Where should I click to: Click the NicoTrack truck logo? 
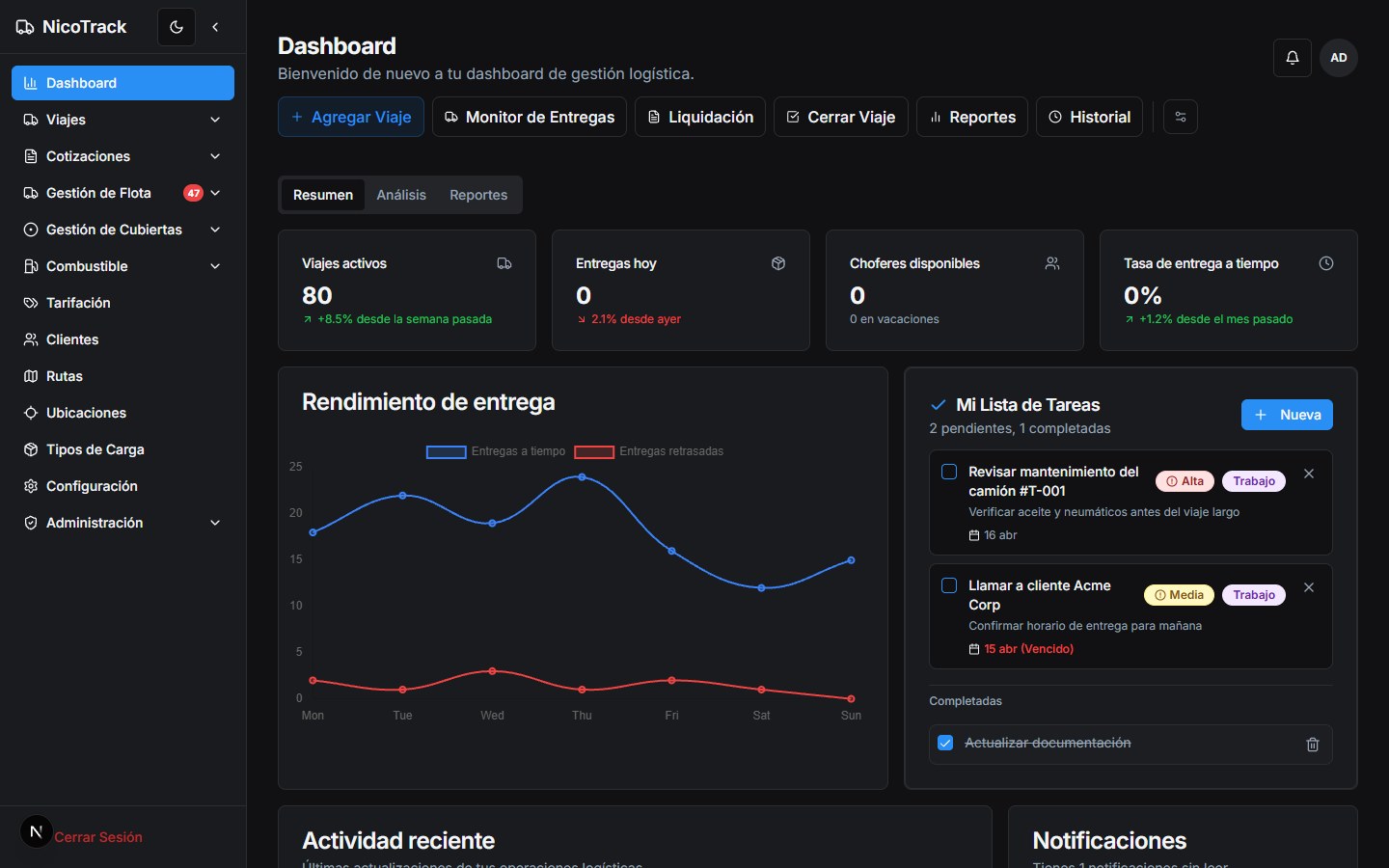(x=25, y=27)
